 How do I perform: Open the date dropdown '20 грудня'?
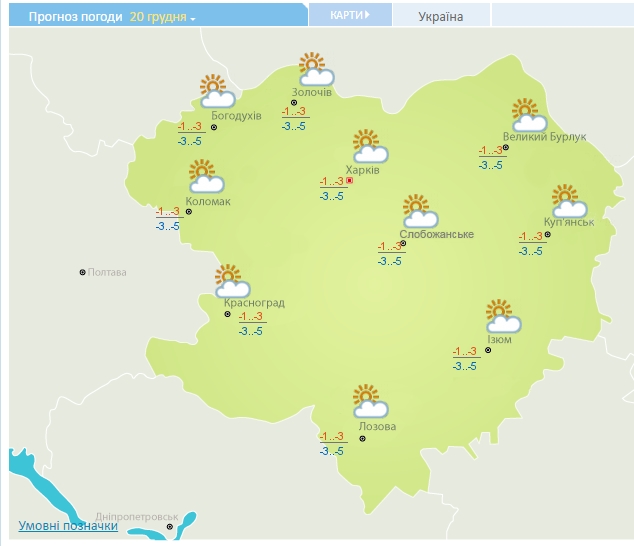coord(162,17)
